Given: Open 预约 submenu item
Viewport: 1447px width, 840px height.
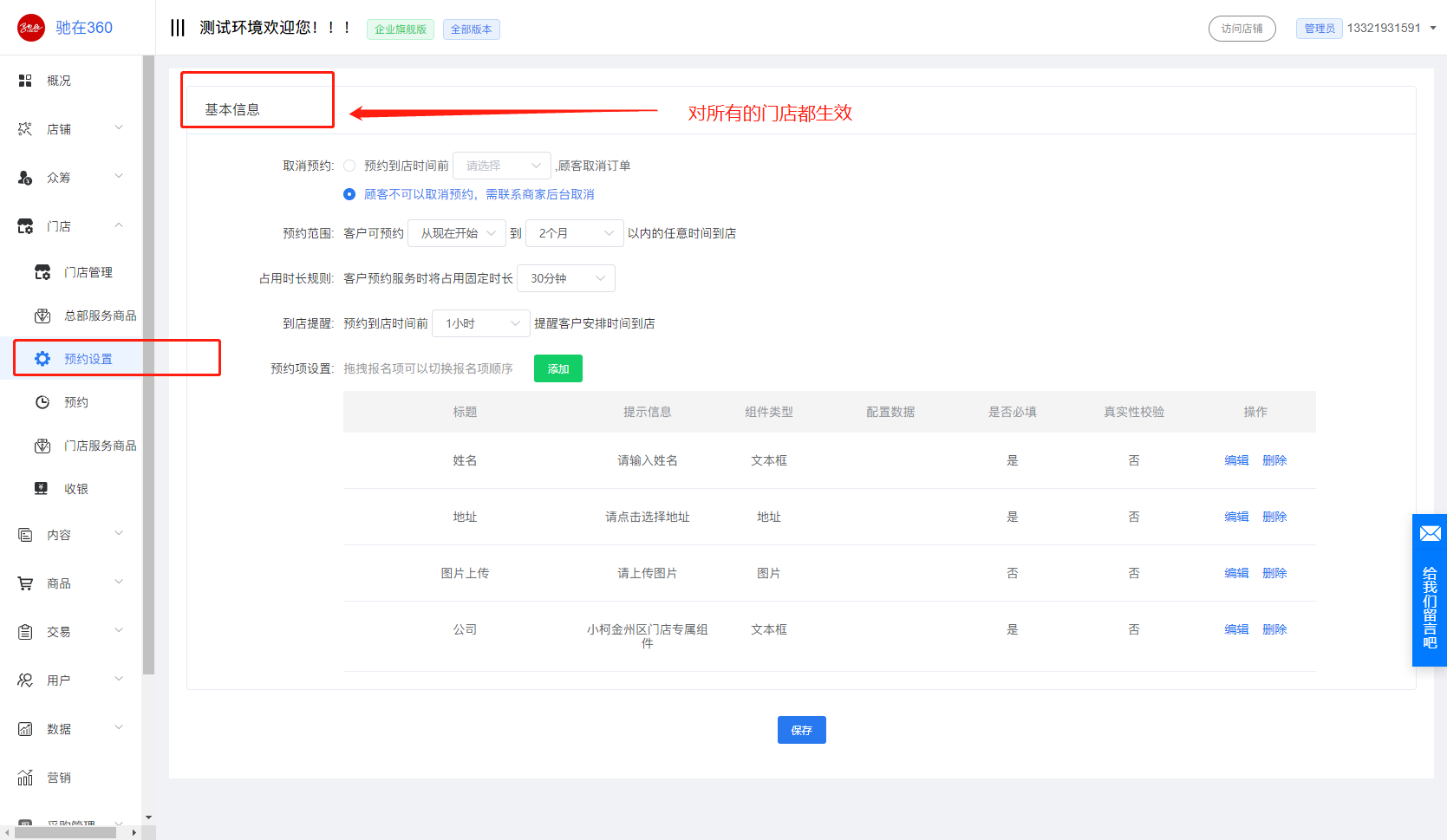Looking at the screenshot, I should [76, 402].
